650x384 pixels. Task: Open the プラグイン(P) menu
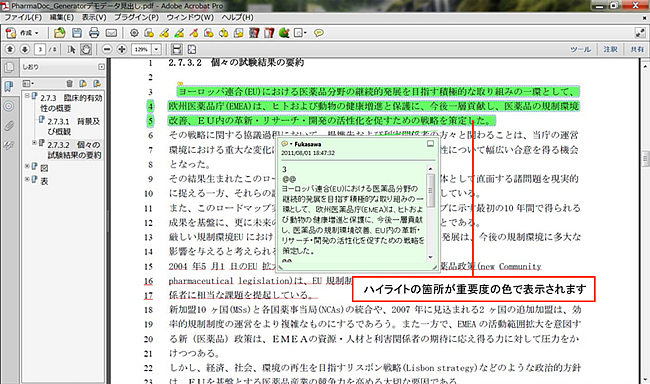(x=136, y=17)
